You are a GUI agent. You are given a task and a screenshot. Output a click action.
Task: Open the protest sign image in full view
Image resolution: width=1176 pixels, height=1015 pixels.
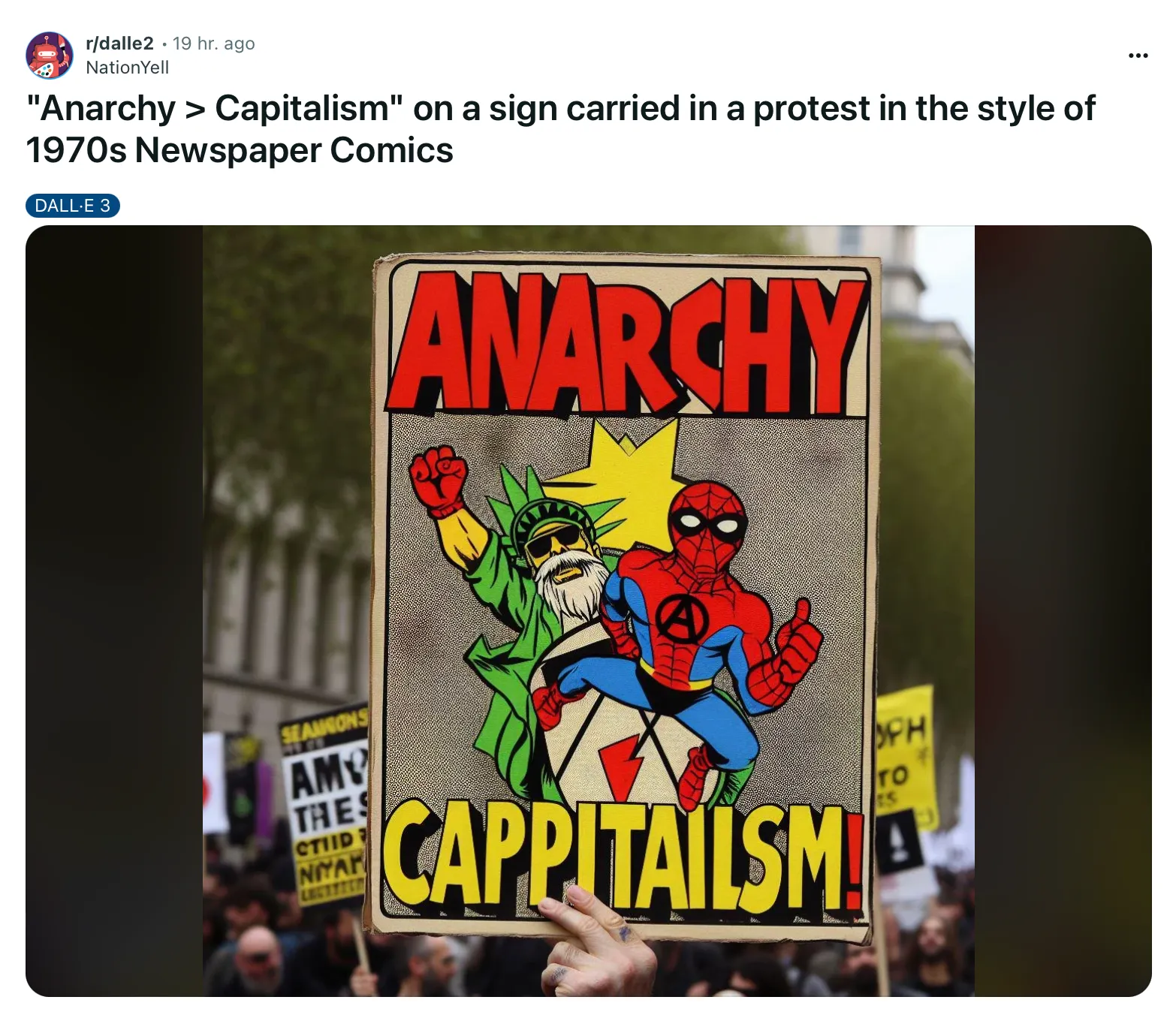click(589, 611)
